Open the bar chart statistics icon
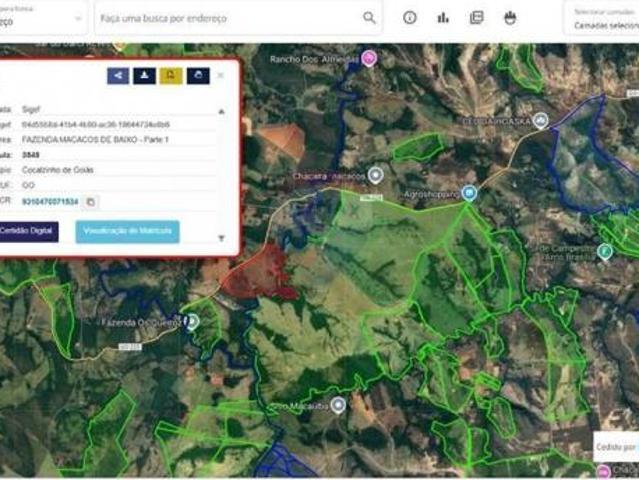Viewport: 639px width, 480px height. [x=443, y=18]
